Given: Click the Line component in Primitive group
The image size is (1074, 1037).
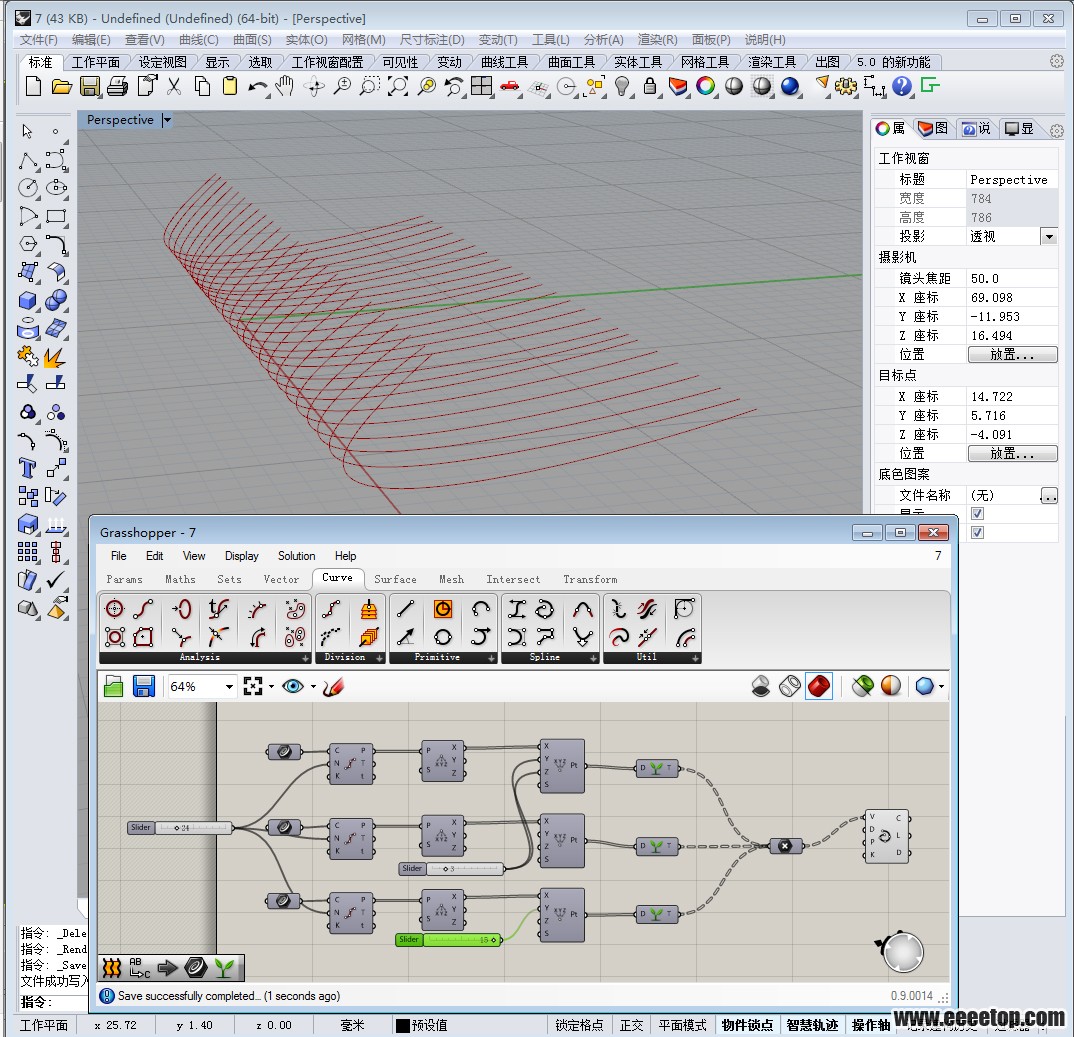Looking at the screenshot, I should click(x=405, y=609).
